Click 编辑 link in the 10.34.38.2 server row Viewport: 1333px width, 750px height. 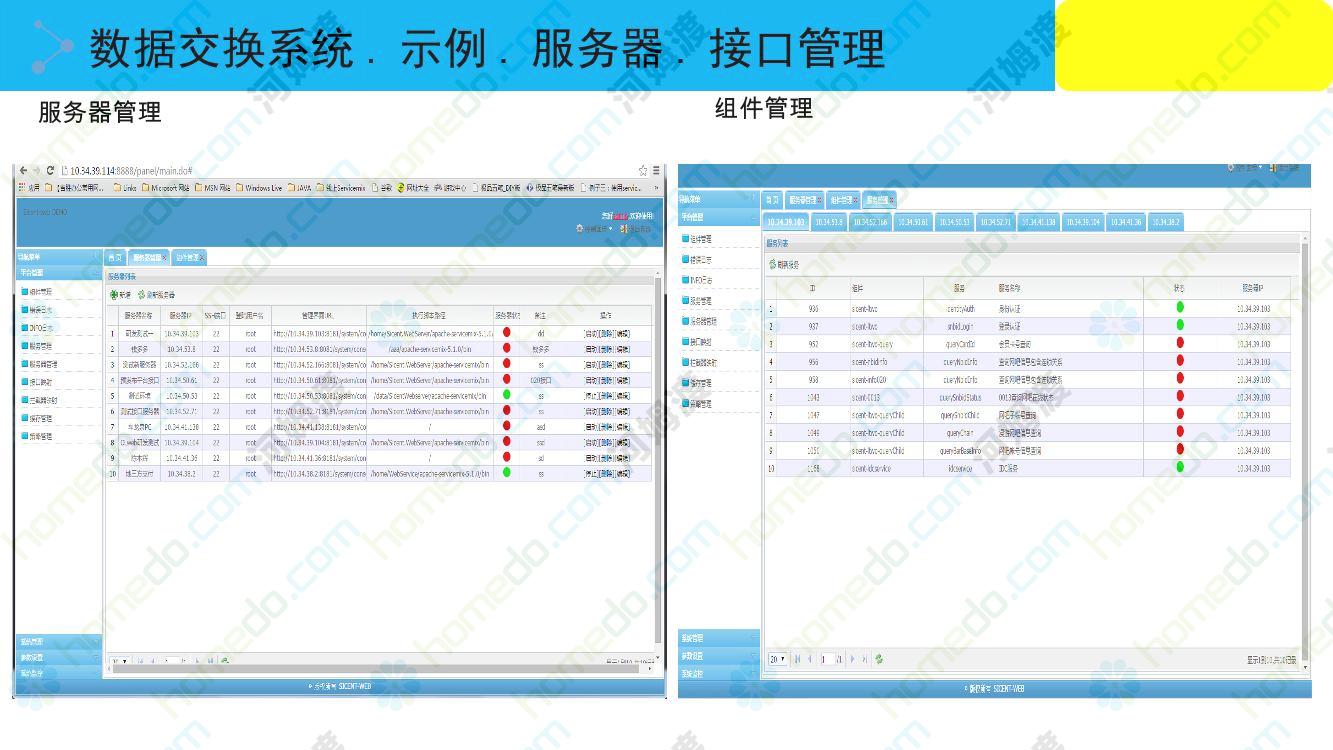pos(622,474)
